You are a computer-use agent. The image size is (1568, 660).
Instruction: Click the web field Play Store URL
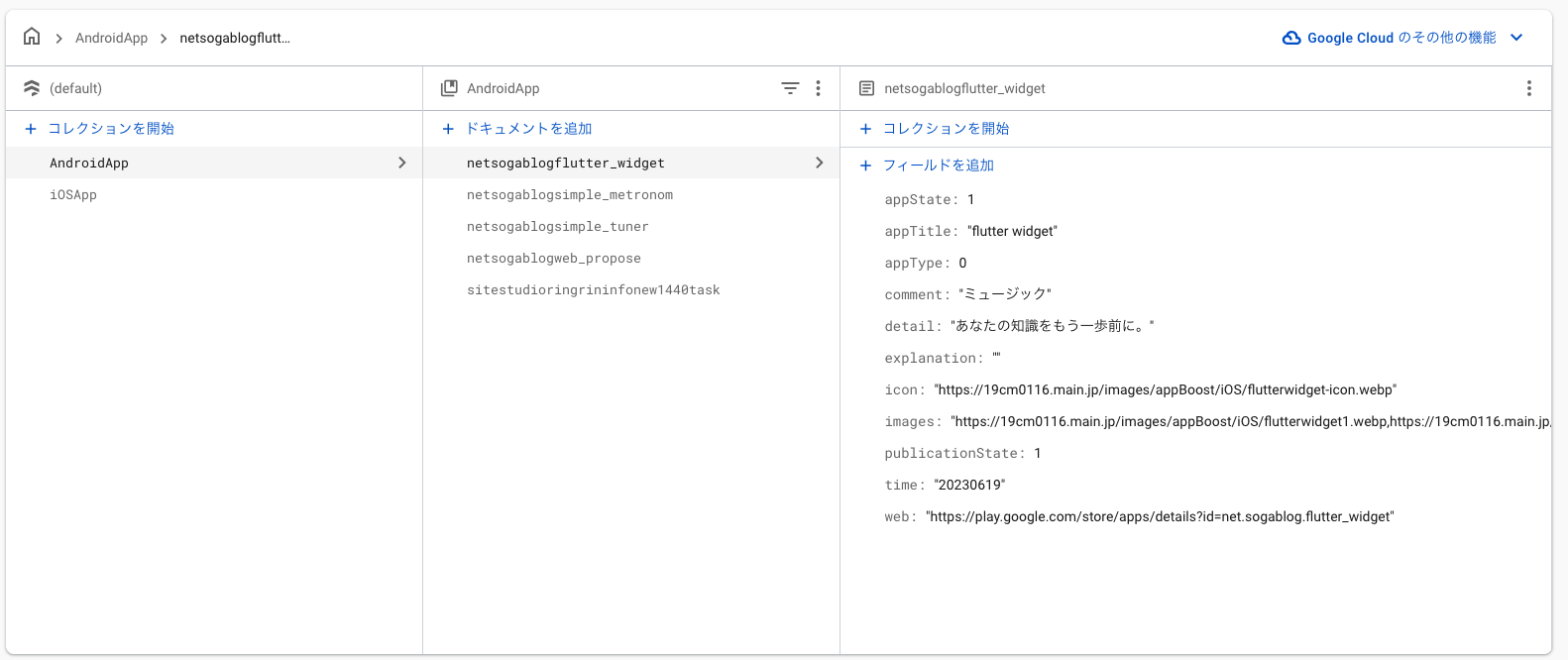click(1160, 516)
